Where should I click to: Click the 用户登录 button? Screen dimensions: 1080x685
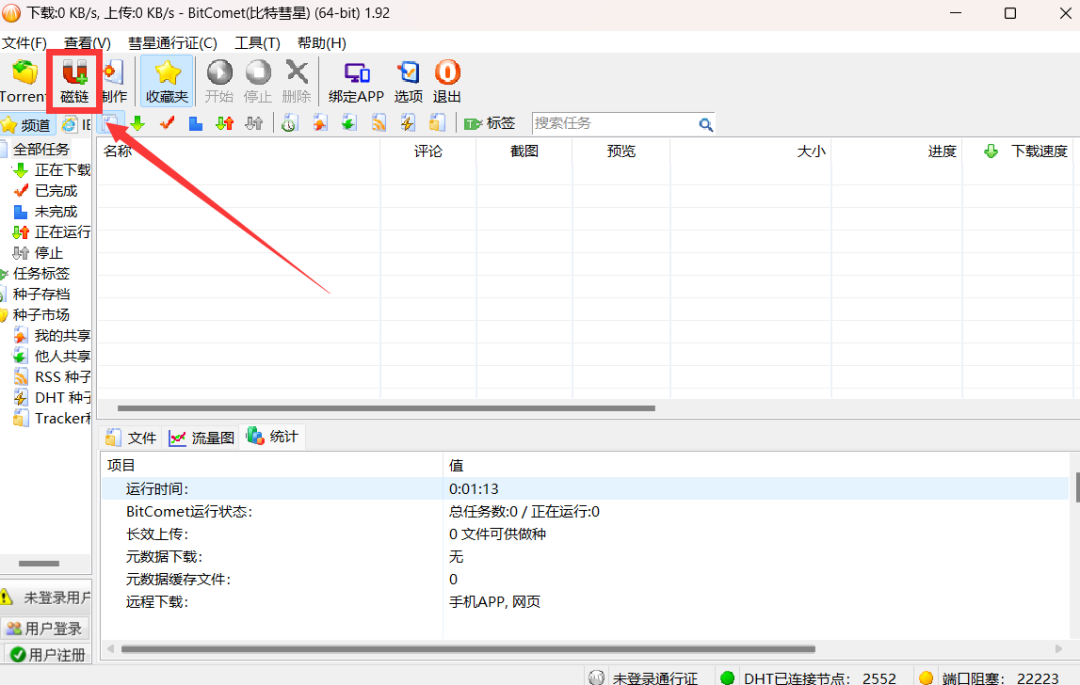click(45, 628)
